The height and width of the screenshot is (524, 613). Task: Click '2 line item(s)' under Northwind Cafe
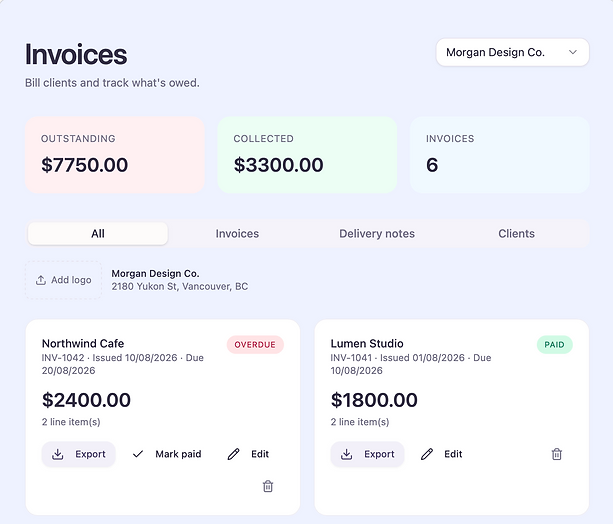71,422
